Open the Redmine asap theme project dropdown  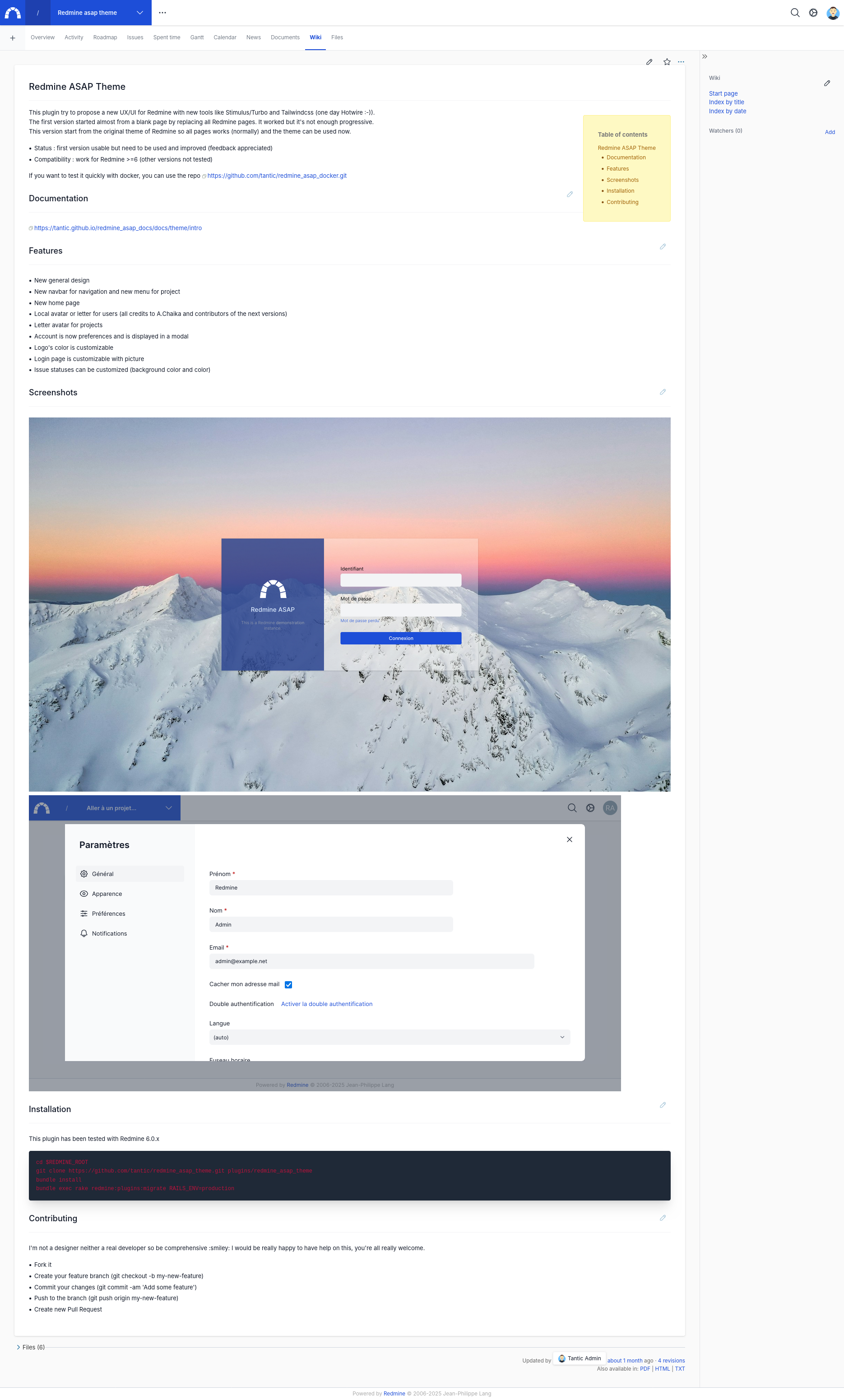click(x=101, y=13)
